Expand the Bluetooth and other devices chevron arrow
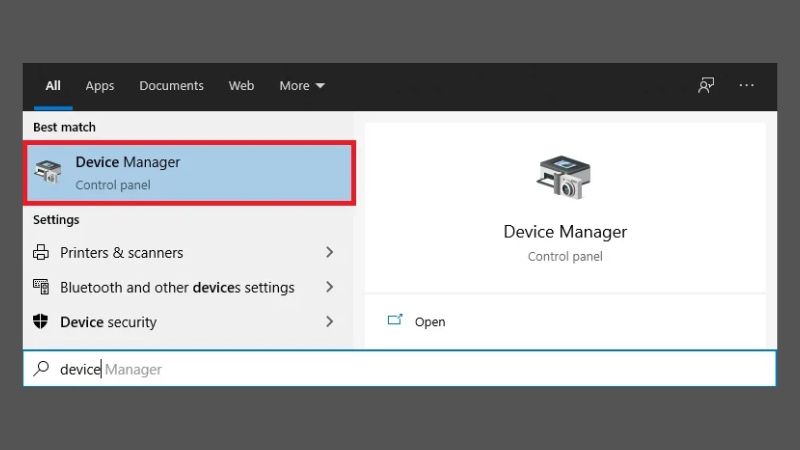Image resolution: width=800 pixels, height=450 pixels. tap(329, 287)
